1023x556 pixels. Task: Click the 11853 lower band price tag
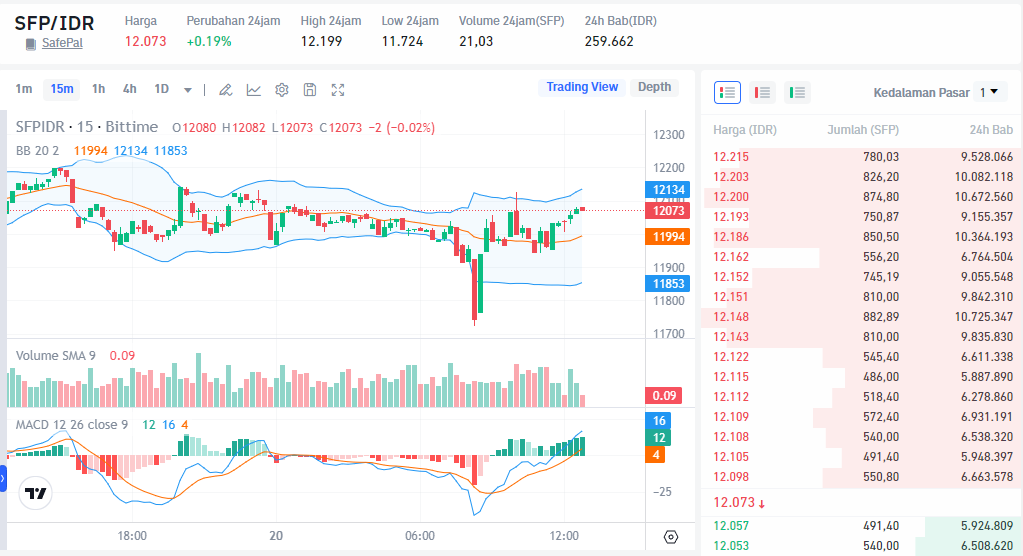668,284
